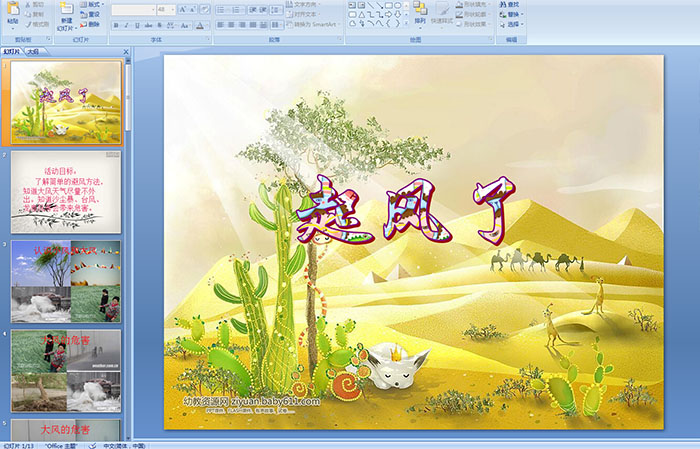
Task: Open 形状轮廓 shape outline color
Action: pos(473,14)
